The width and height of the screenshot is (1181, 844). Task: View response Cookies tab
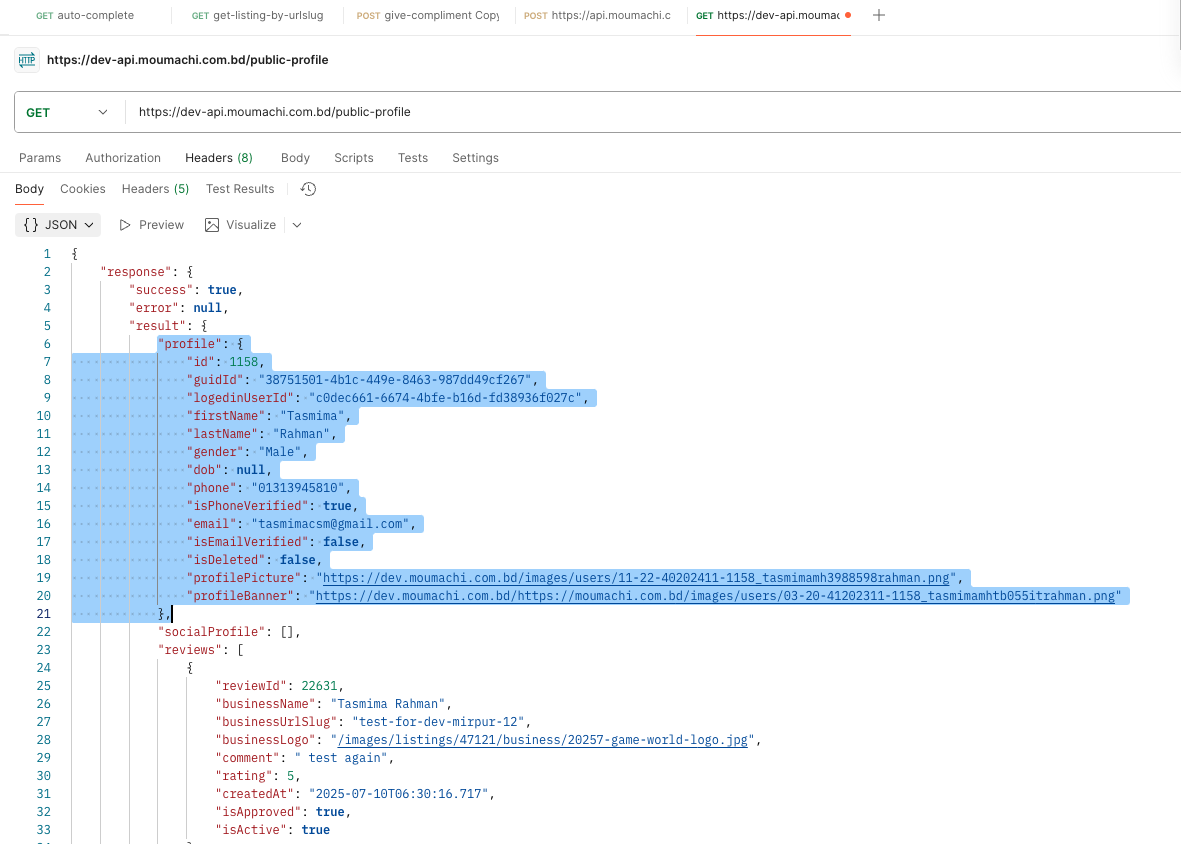[x=83, y=189]
